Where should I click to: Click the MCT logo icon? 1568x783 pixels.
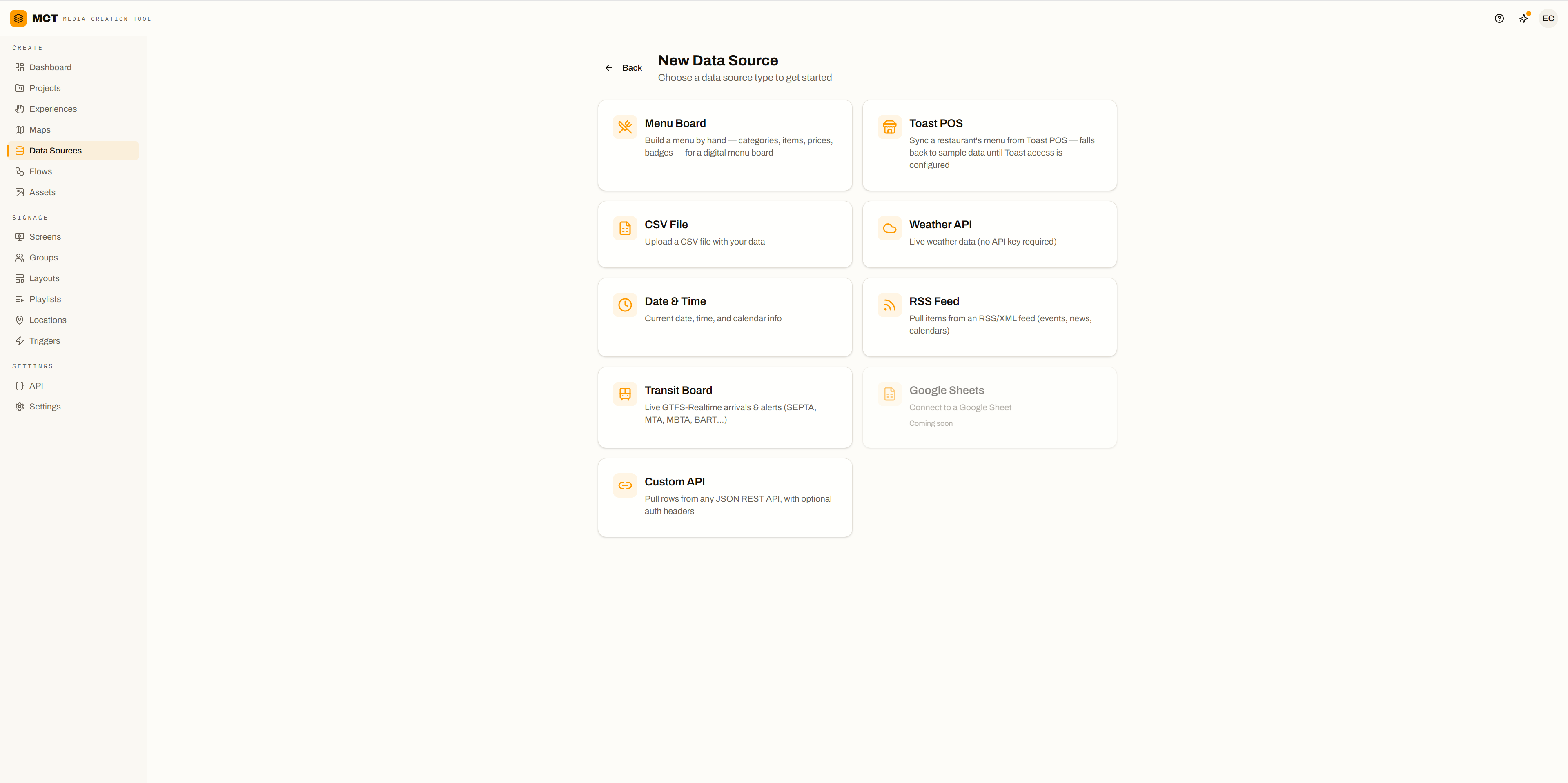[18, 18]
